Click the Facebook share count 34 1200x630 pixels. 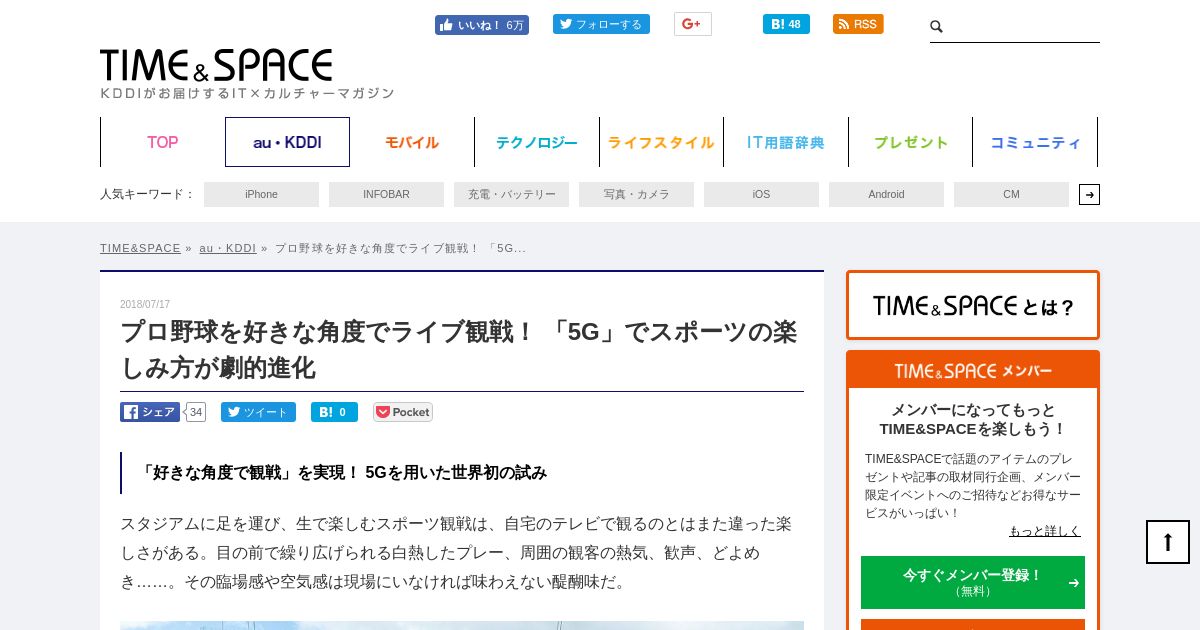click(196, 412)
